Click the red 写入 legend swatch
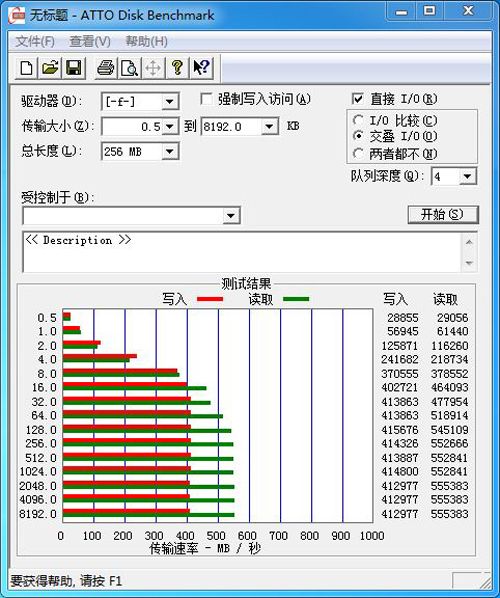500x598 pixels. point(210,299)
